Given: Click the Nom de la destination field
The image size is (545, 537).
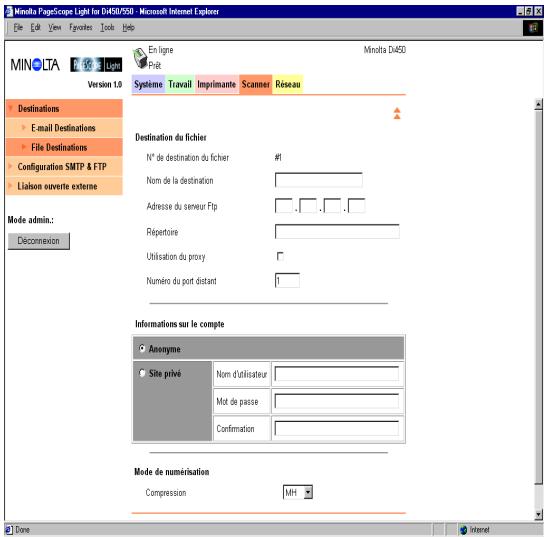Looking at the screenshot, I should (318, 180).
